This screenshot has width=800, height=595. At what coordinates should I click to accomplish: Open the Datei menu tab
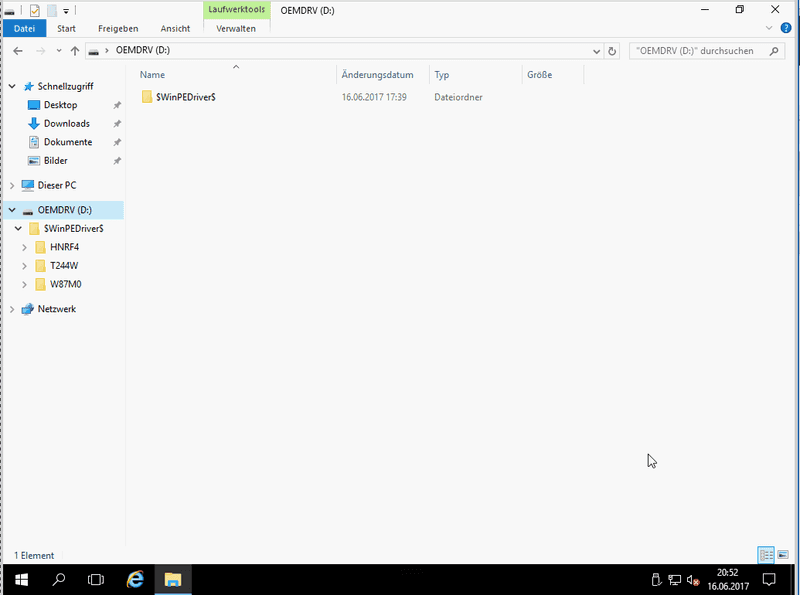[x=24, y=29]
